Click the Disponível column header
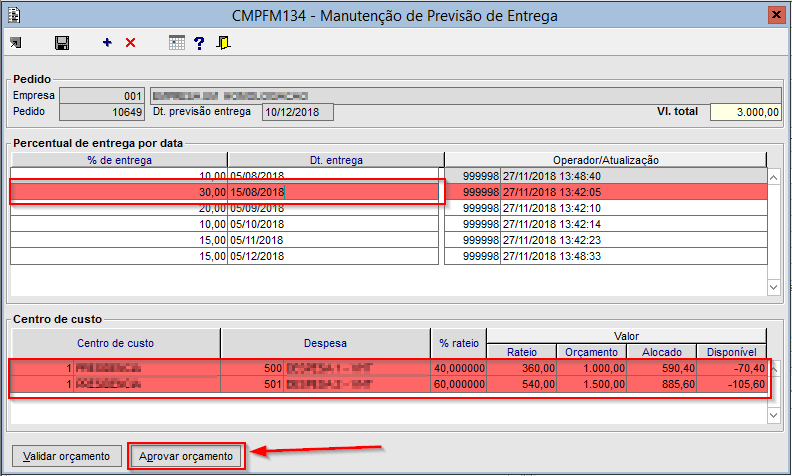Viewport: 792px width, 476px height. click(731, 352)
